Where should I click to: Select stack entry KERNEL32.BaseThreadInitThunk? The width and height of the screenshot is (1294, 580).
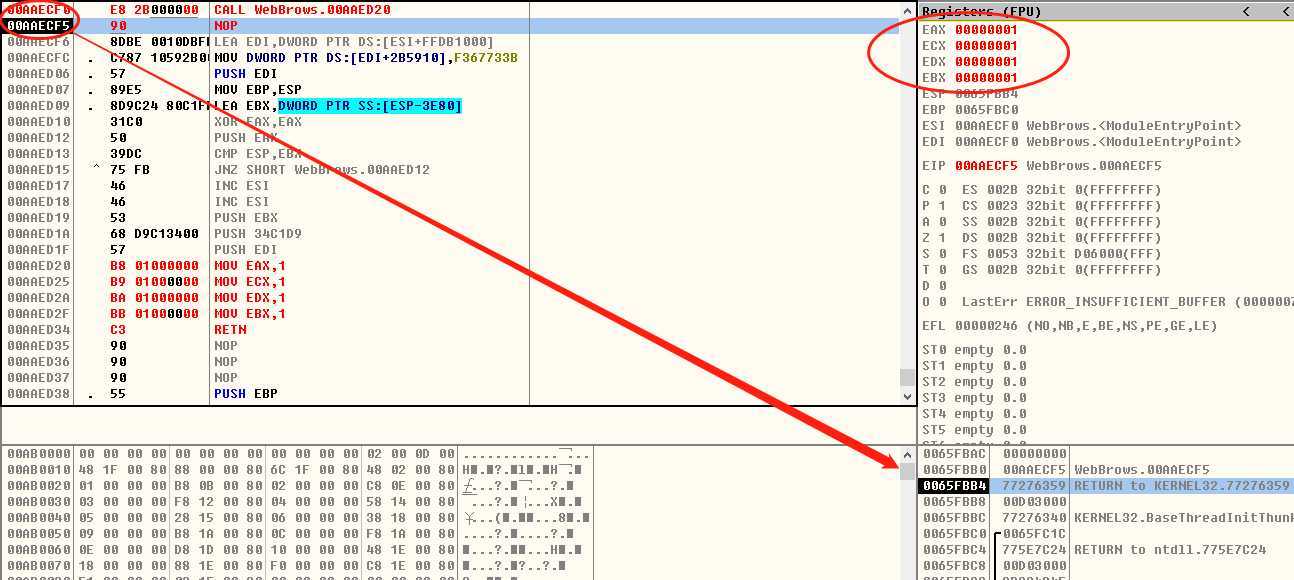[x=1105, y=518]
